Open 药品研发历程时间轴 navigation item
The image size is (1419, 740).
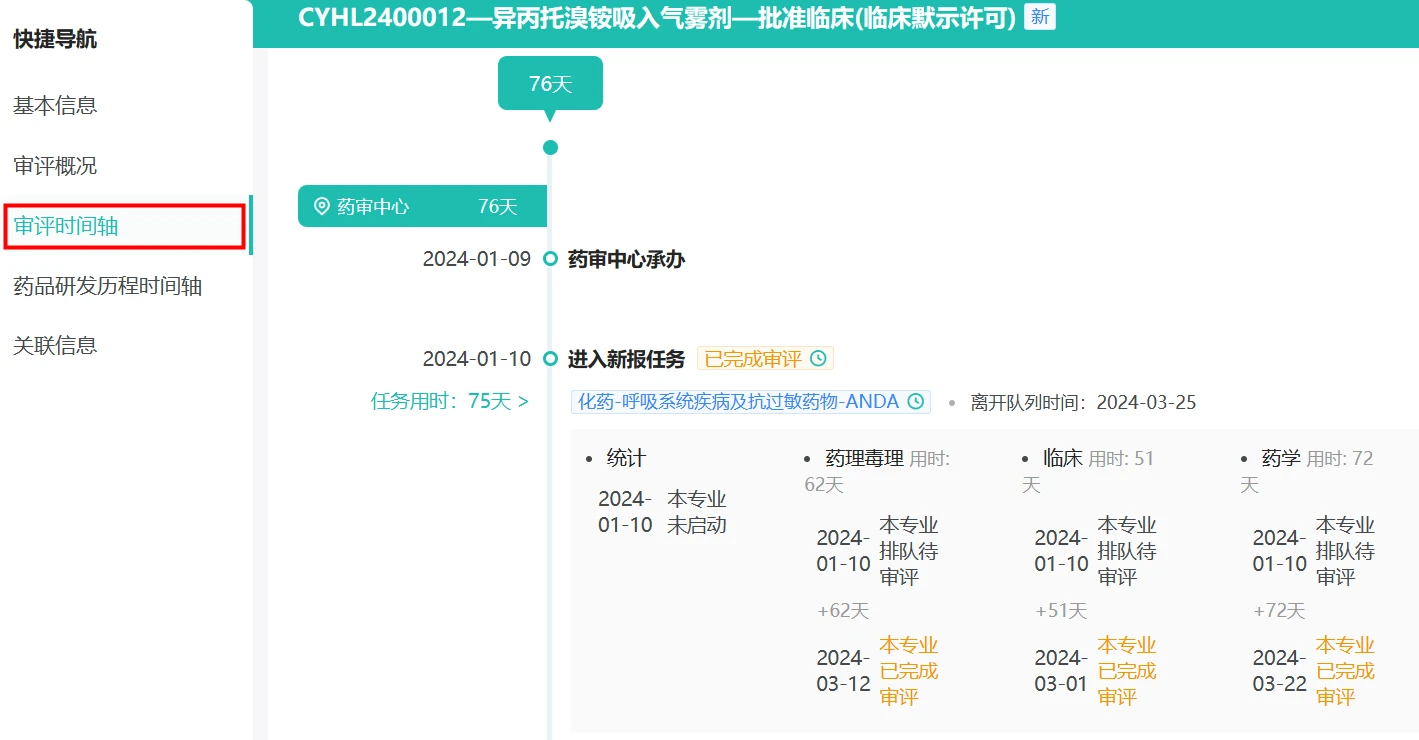[107, 286]
